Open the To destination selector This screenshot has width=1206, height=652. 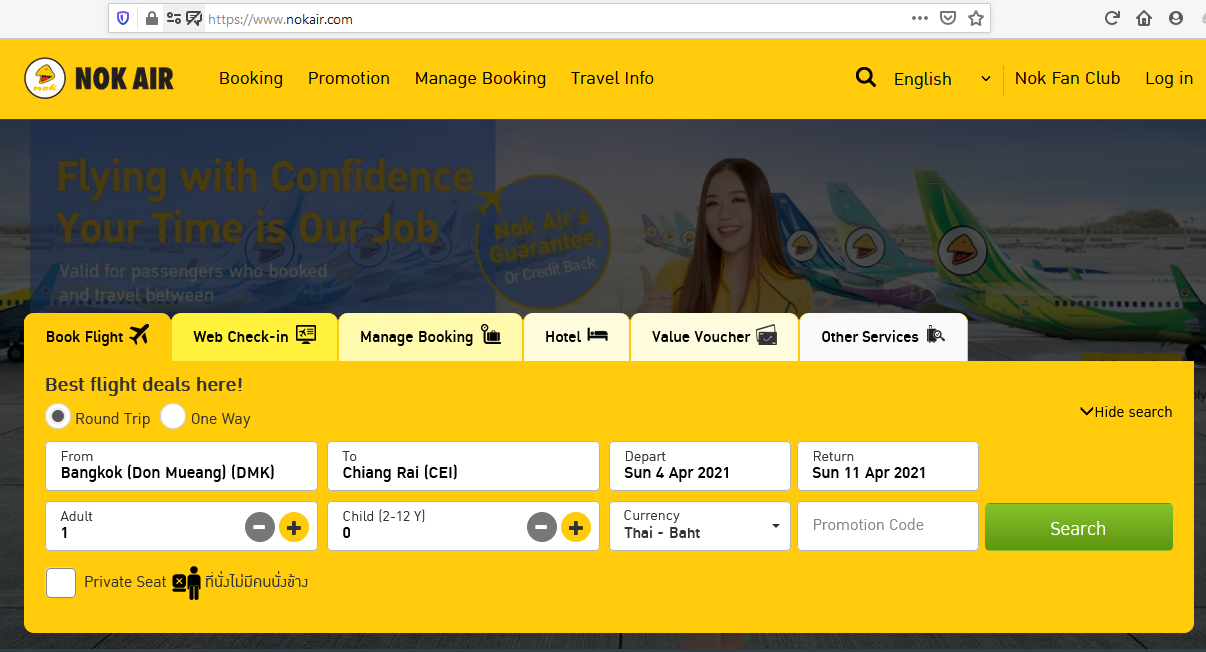[x=463, y=466]
